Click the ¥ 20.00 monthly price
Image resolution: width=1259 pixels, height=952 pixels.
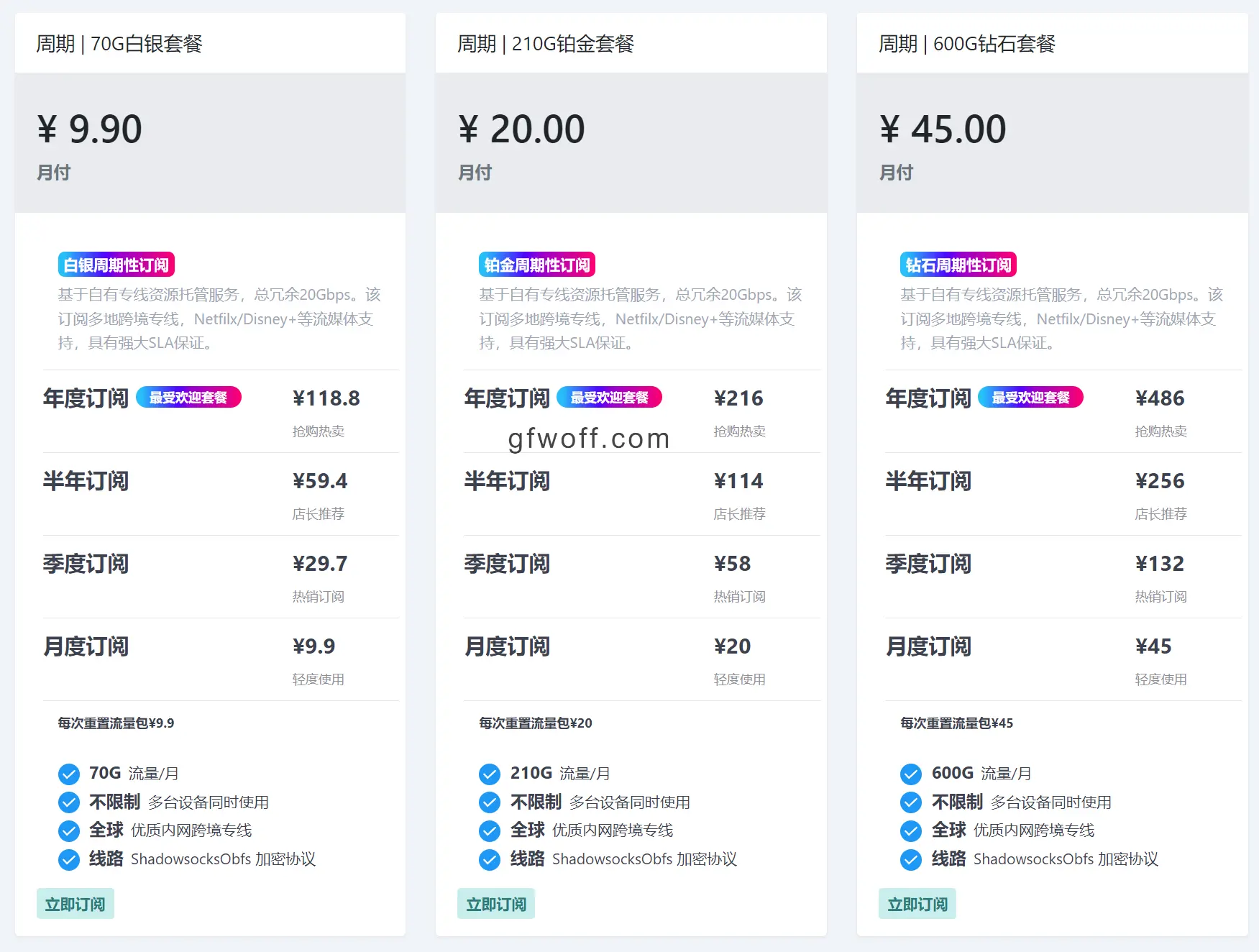click(x=521, y=129)
